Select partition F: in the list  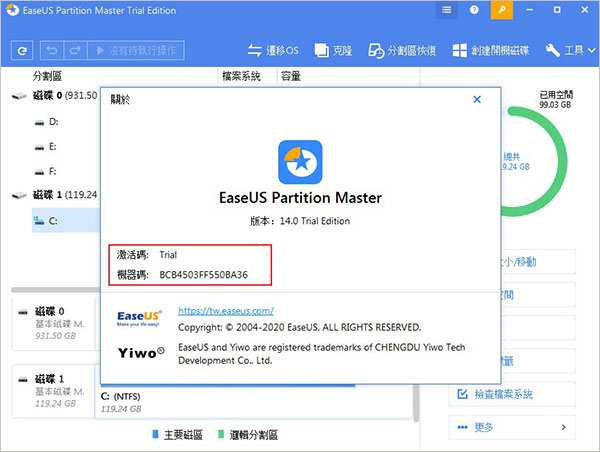(52, 171)
